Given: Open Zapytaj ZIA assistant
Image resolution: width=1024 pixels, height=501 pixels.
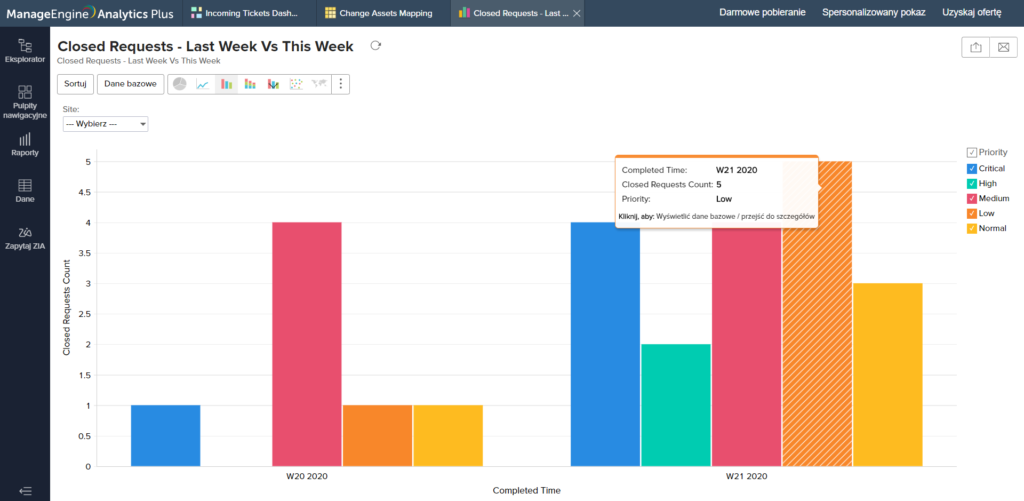Looking at the screenshot, I should [25, 237].
